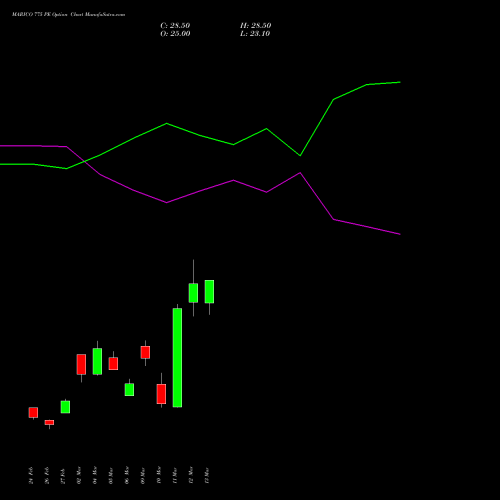The height and width of the screenshot is (500, 500).
Task: Click the 10 Mar date label
Action: coord(159,475)
